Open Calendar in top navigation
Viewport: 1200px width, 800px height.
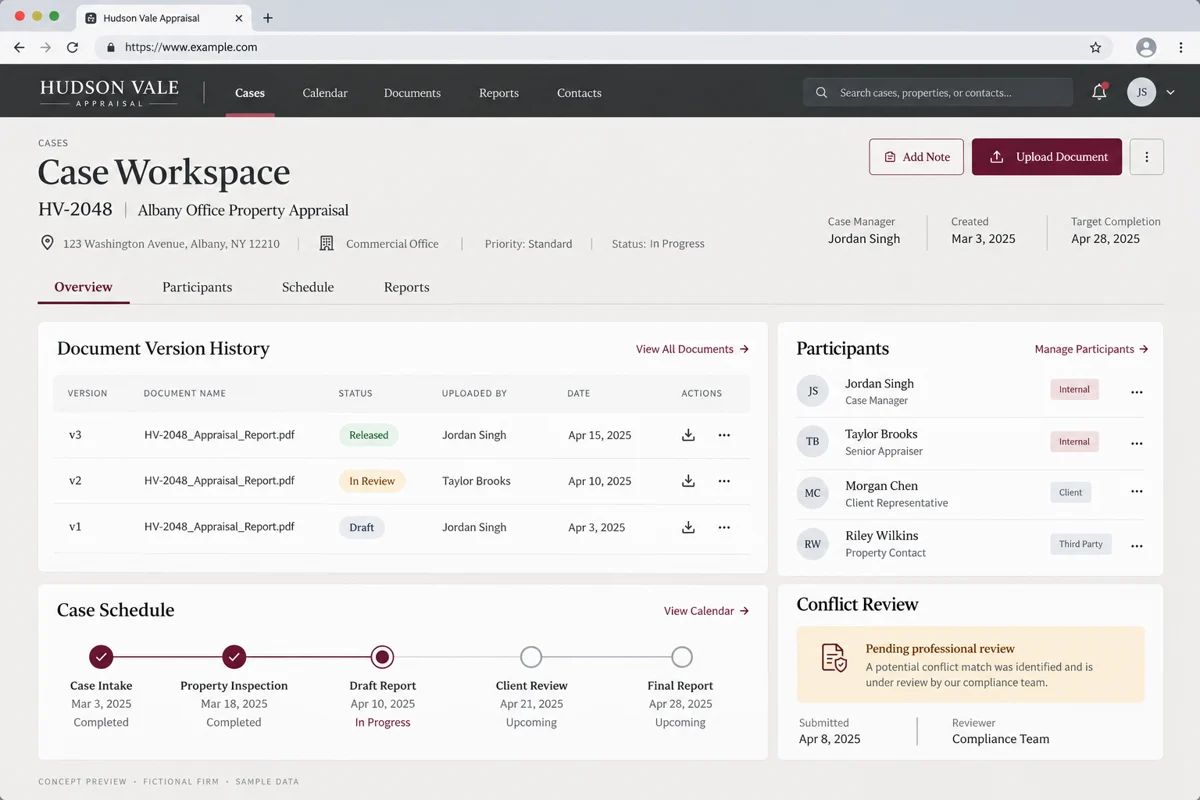[325, 93]
